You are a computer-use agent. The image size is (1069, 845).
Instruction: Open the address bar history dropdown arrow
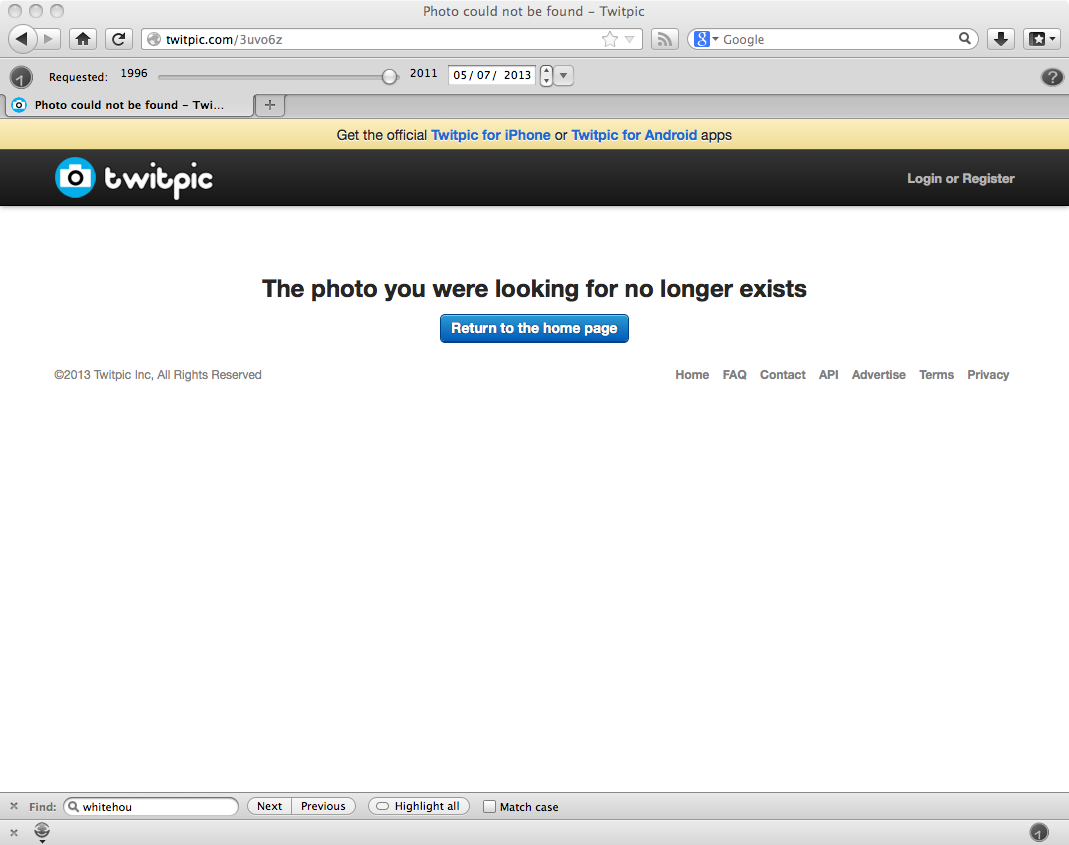tap(629, 40)
